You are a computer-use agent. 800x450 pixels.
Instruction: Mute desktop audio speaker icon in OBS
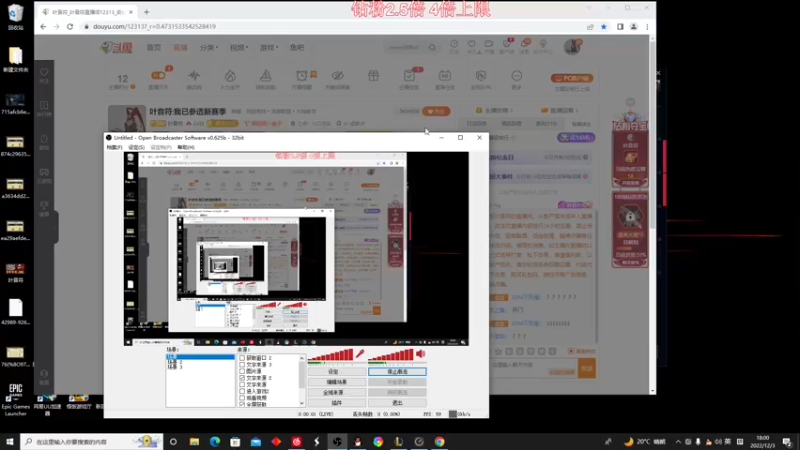tap(421, 354)
